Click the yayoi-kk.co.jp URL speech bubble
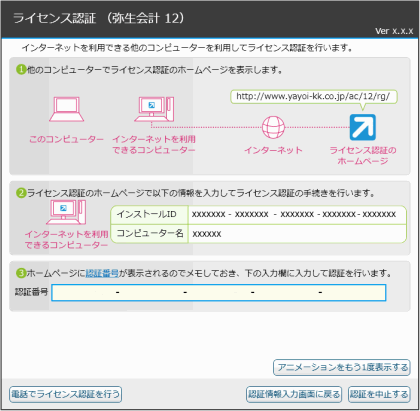The width and height of the screenshot is (420, 411). (314, 97)
